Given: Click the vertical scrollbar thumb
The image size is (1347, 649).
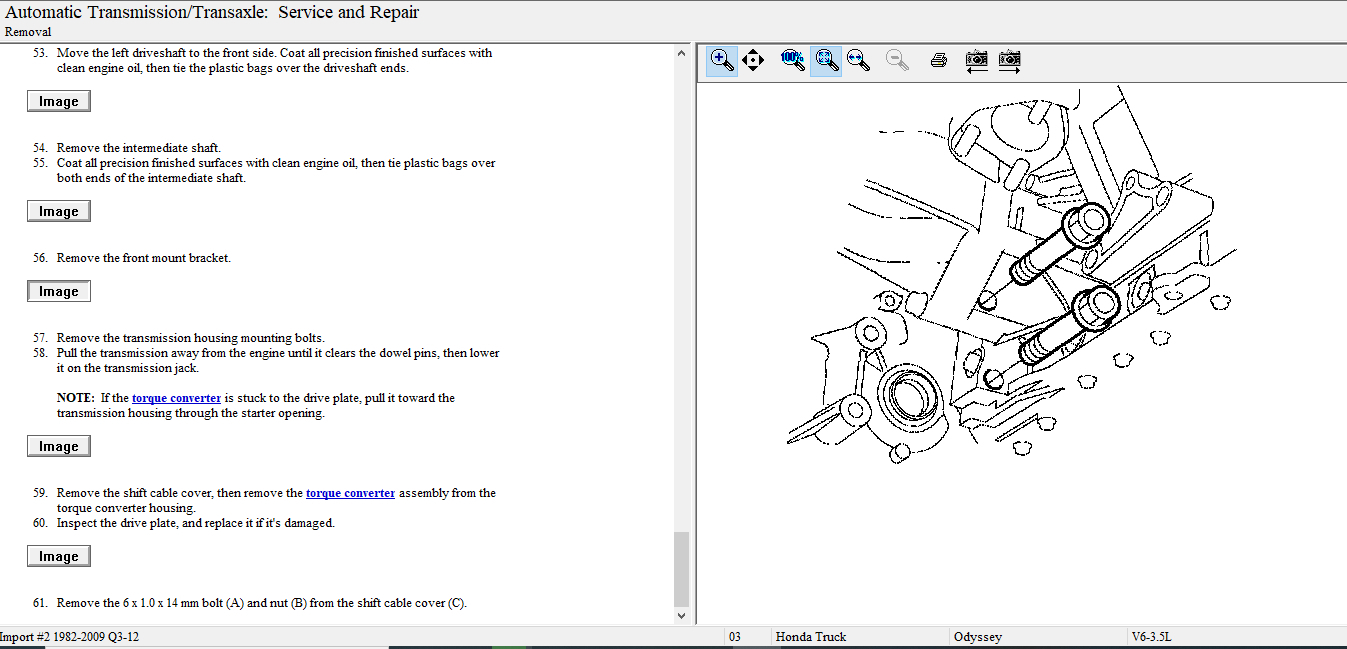Looking at the screenshot, I should [x=682, y=568].
